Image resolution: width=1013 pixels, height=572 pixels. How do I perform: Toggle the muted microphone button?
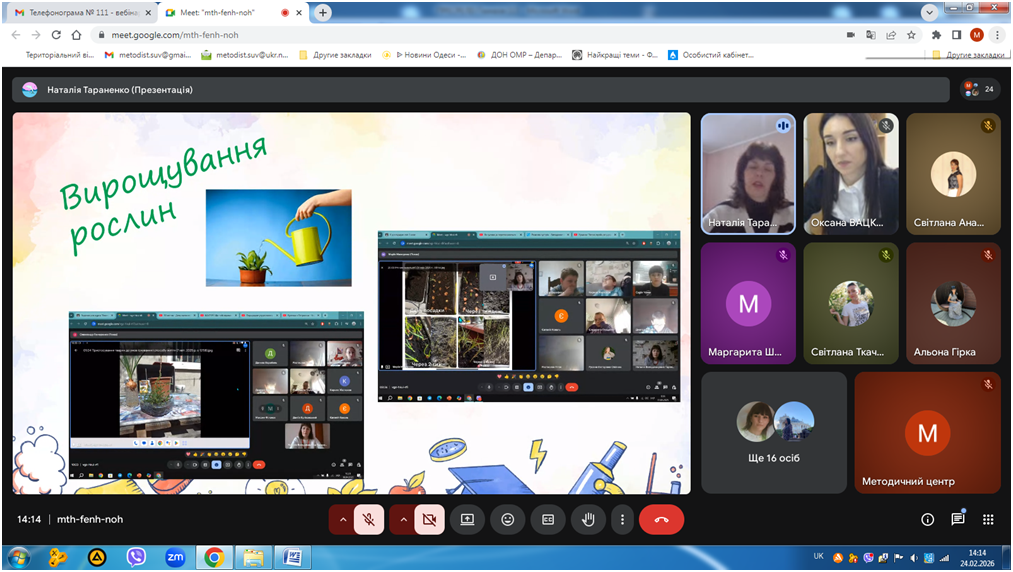click(369, 520)
